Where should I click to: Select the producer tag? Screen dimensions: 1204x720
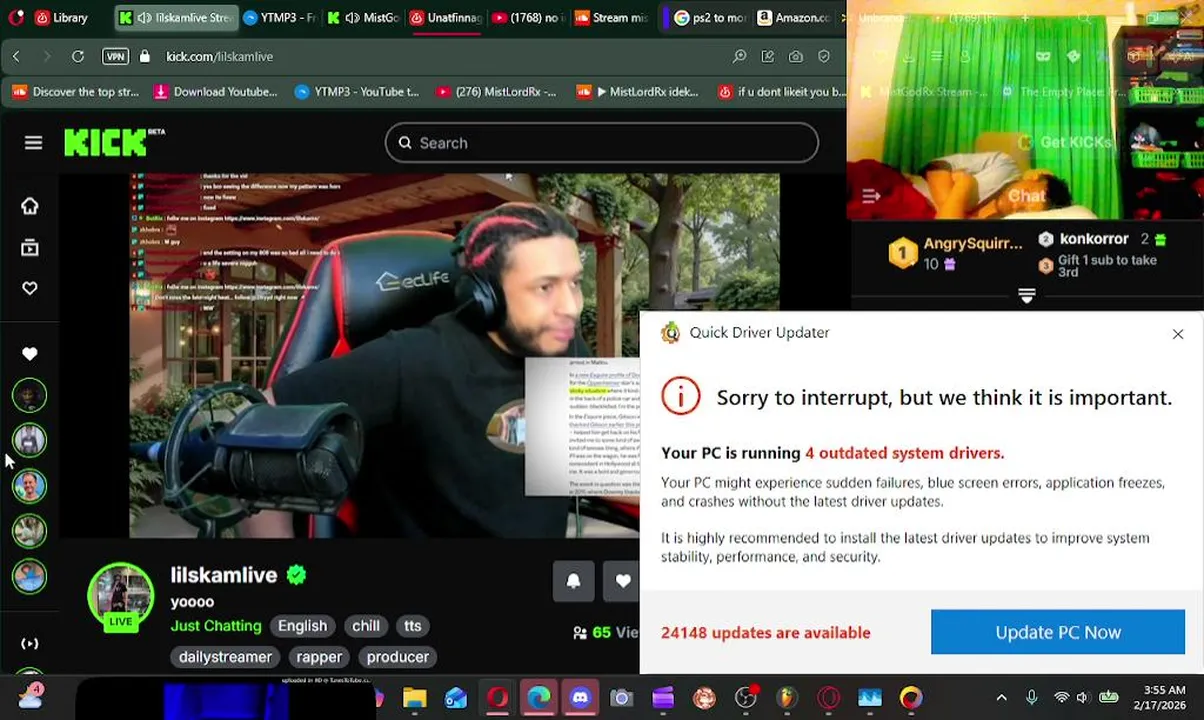point(398,657)
